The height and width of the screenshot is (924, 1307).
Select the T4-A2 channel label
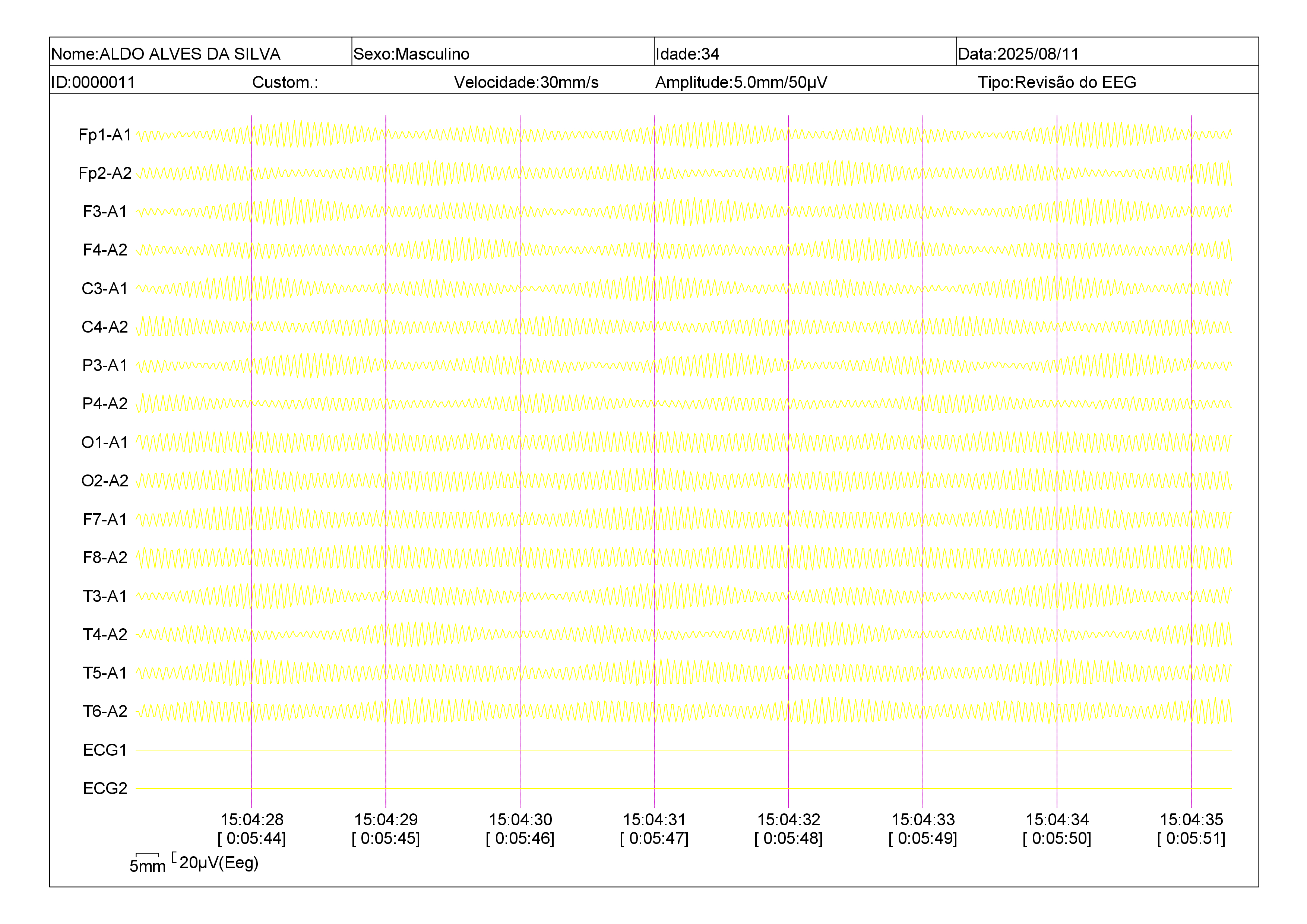[x=105, y=634]
